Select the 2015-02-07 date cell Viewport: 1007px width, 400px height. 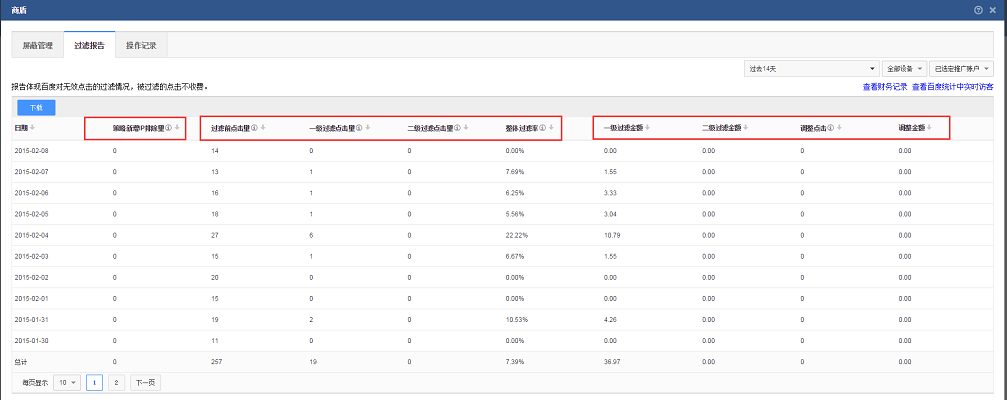pyautogui.click(x=30, y=171)
